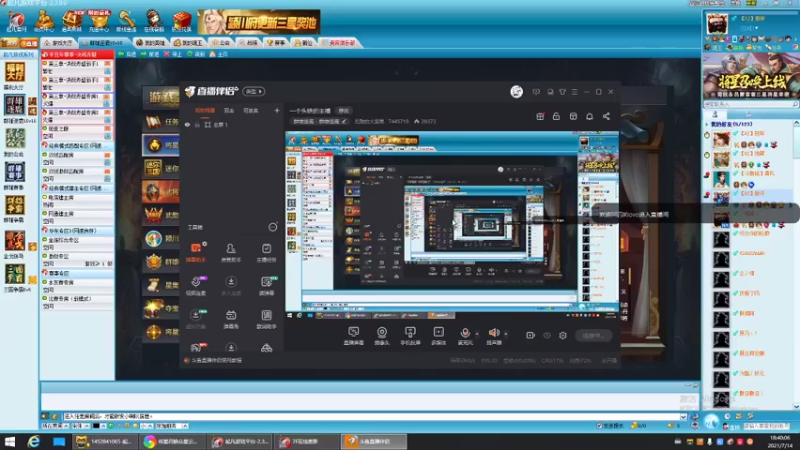Open the toolbox more options circle button
This screenshot has width=800, height=450.
pos(272,227)
